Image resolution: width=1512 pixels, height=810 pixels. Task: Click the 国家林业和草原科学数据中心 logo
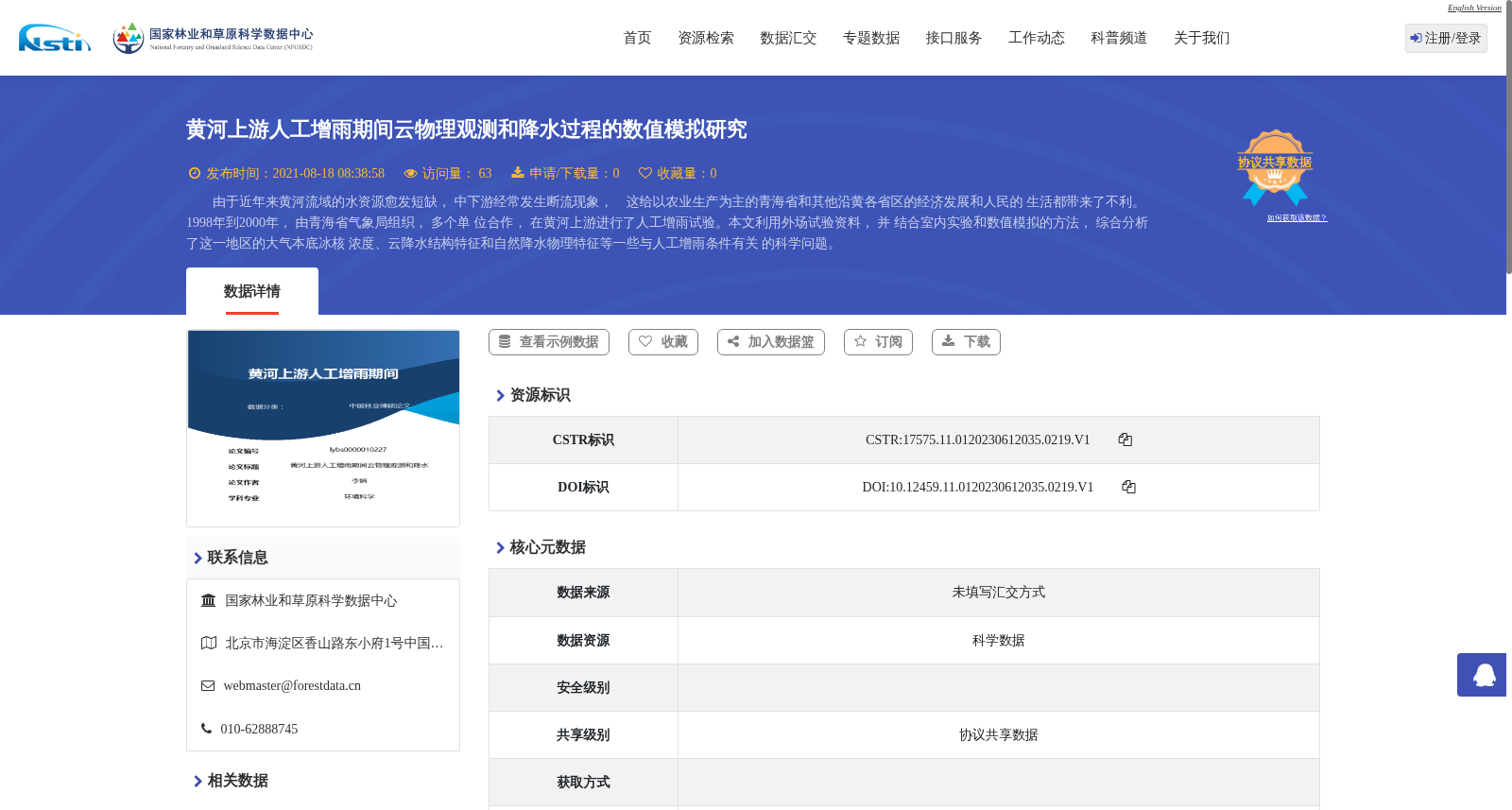(213, 38)
